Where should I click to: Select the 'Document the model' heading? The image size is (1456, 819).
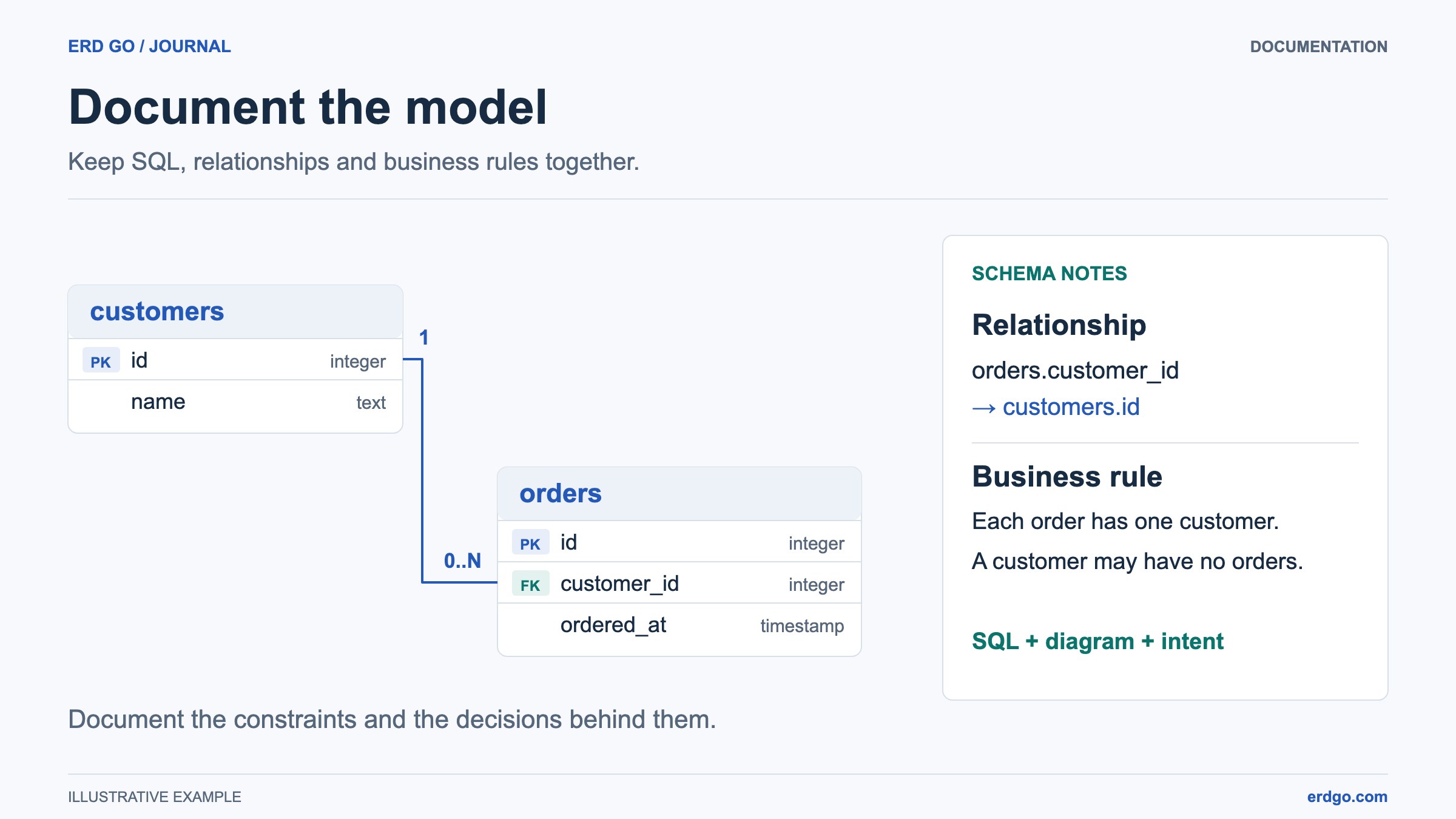point(308,107)
